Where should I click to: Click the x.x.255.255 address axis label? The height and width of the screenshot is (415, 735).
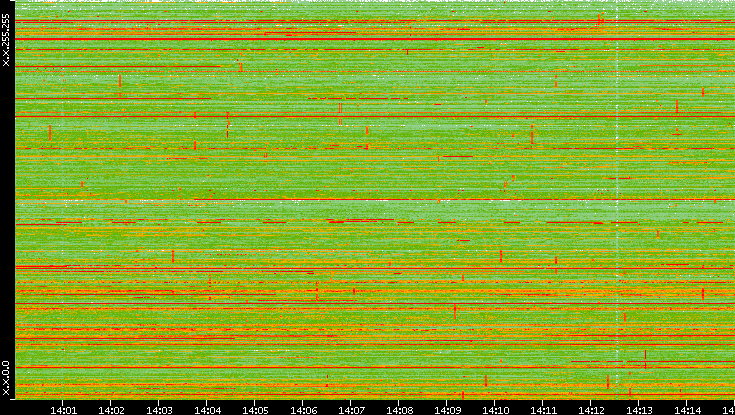pos(6,40)
